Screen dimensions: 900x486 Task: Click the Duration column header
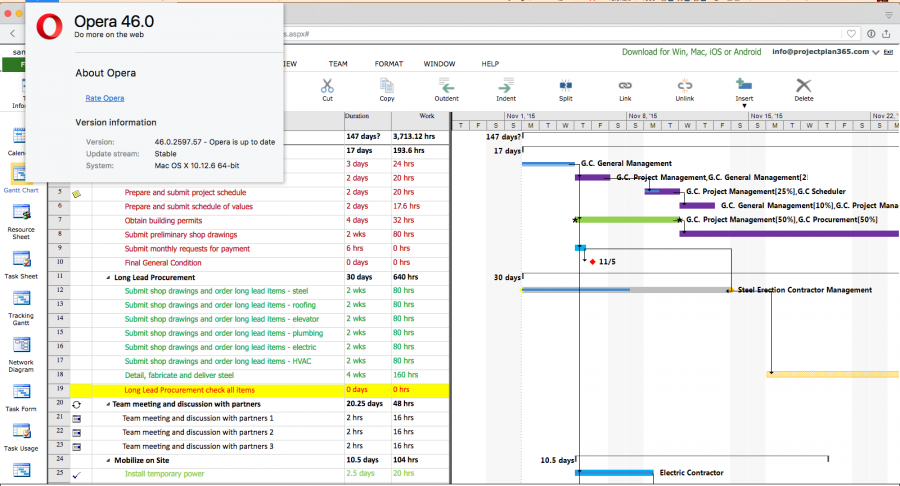click(367, 120)
